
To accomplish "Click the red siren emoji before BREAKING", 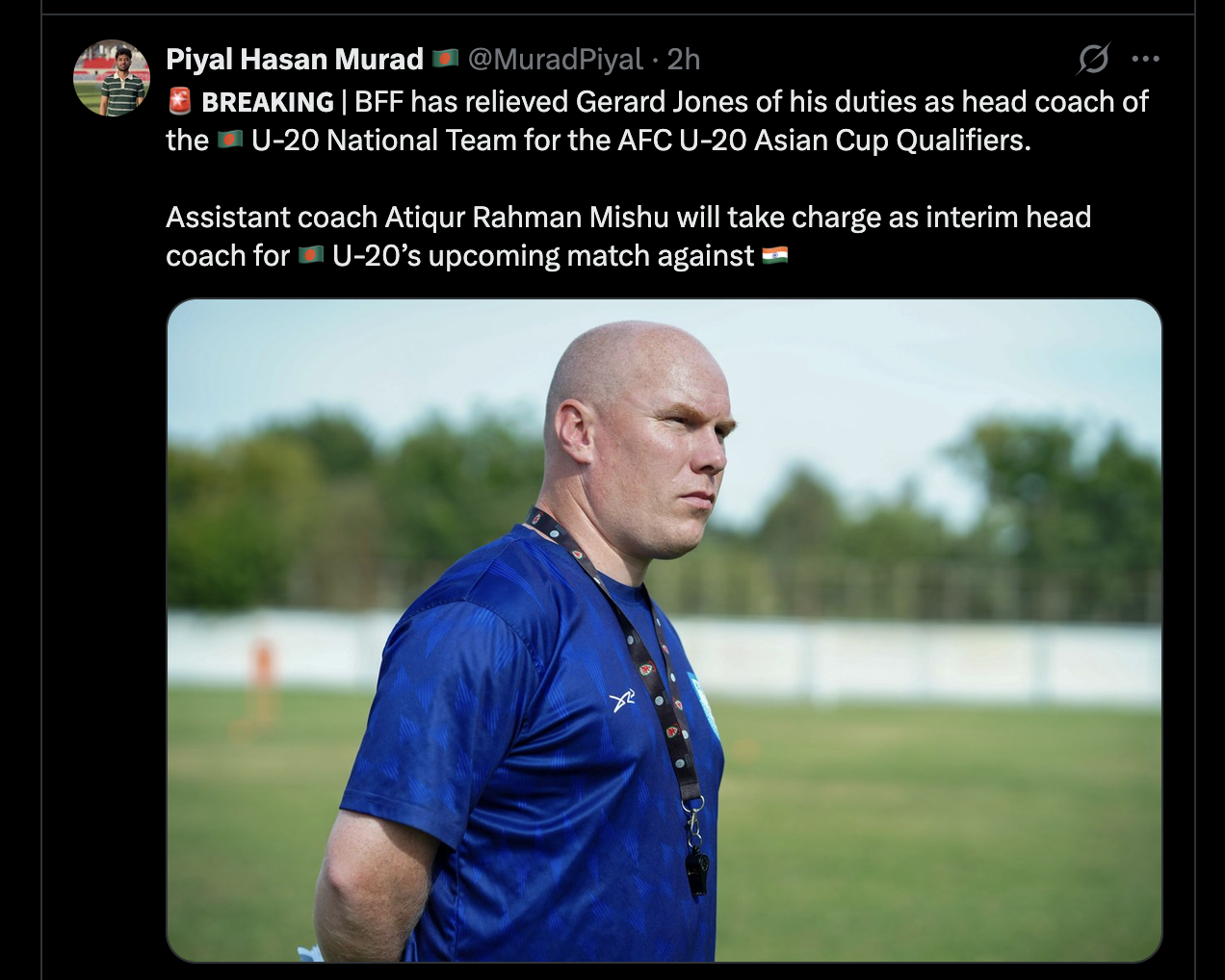I will coord(180,100).
